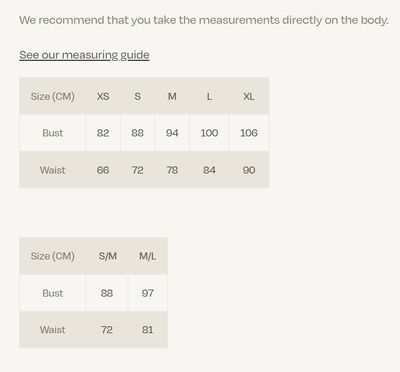The height and width of the screenshot is (372, 400).
Task: Select the XL size header cell
Action: [x=249, y=96]
